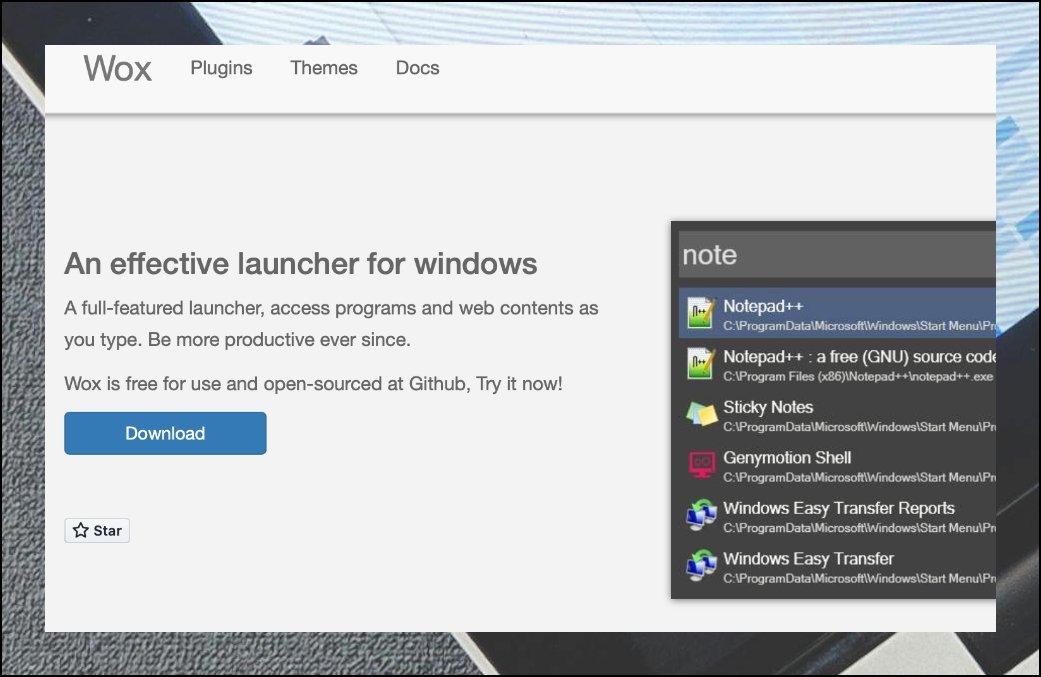Click the Wox logo title
Screen dimensions: 1041x677
pos(118,68)
